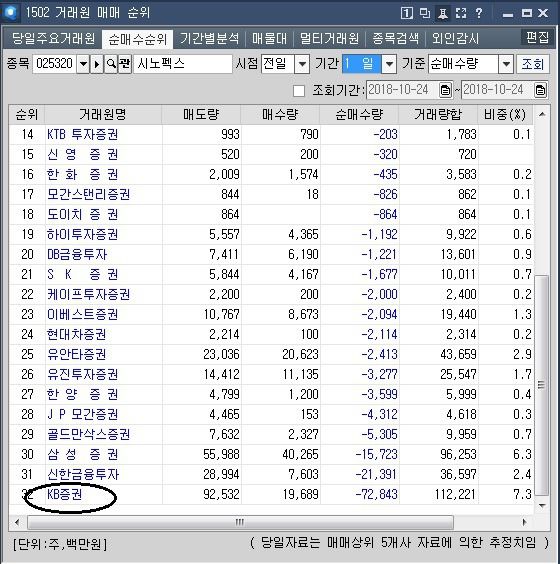
Task: Select the 이베스트증권 broker name
Action: tap(82, 314)
